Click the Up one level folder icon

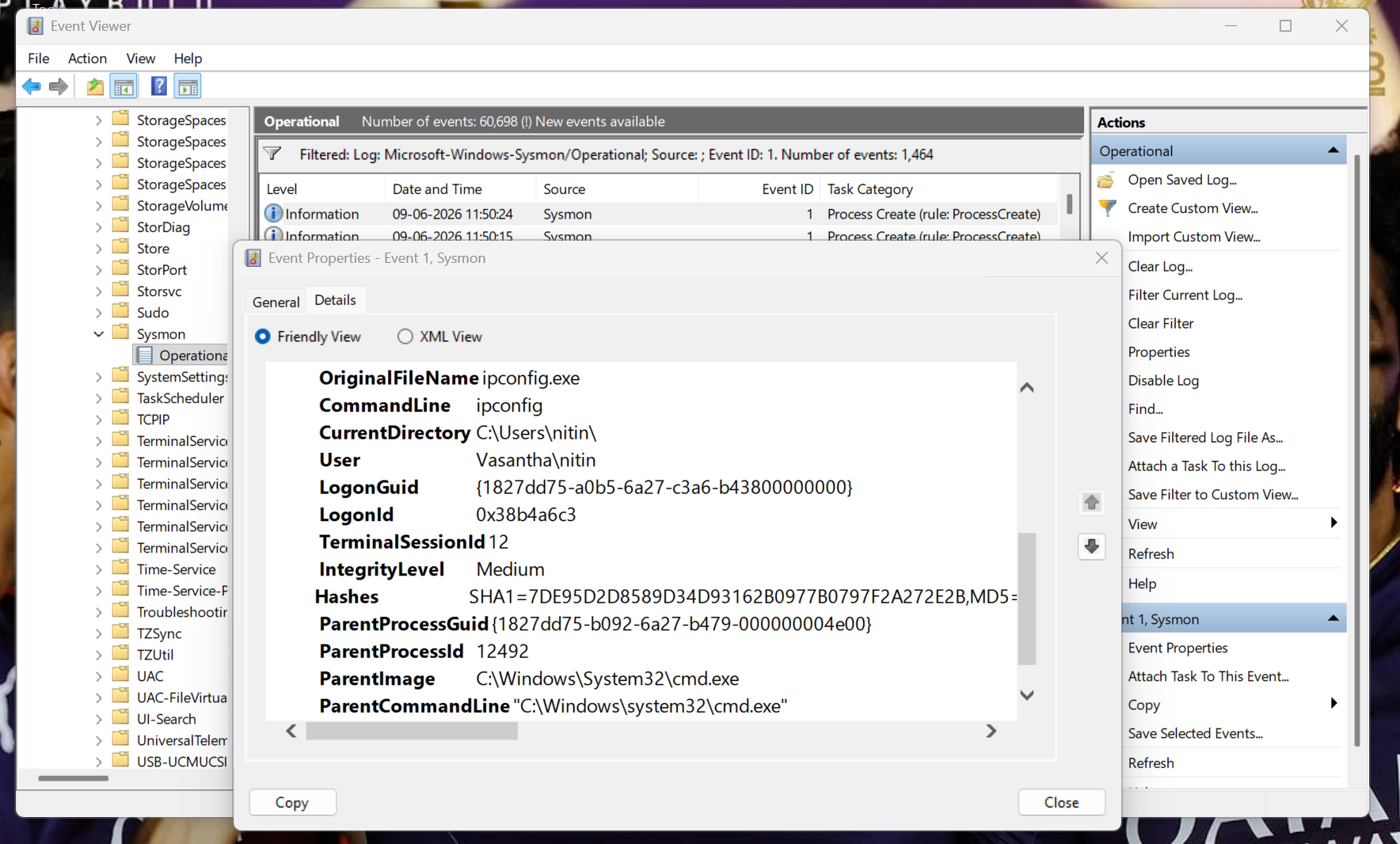click(x=95, y=86)
